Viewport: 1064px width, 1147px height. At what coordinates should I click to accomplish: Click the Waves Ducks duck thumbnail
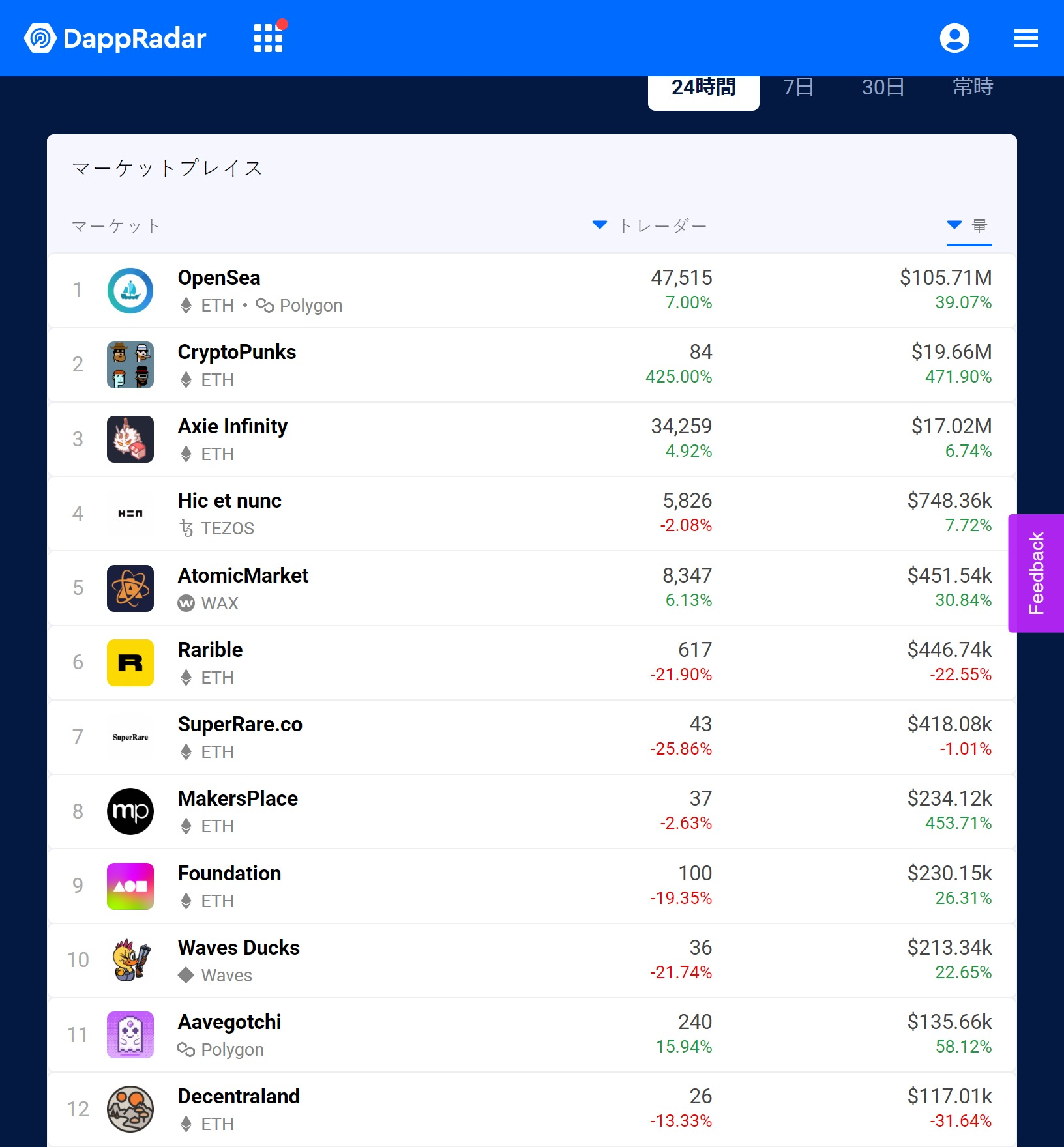click(130, 961)
